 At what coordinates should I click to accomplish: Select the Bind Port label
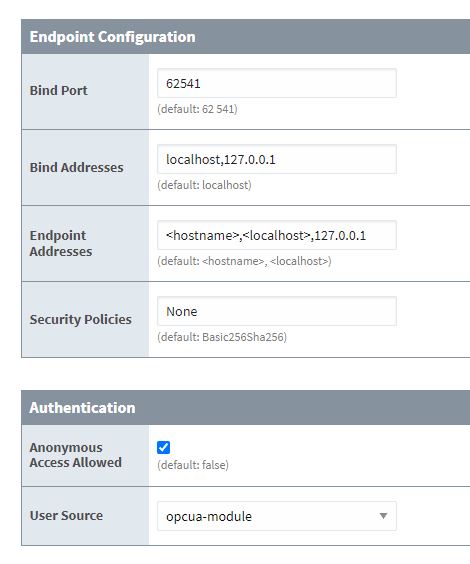coord(58,90)
